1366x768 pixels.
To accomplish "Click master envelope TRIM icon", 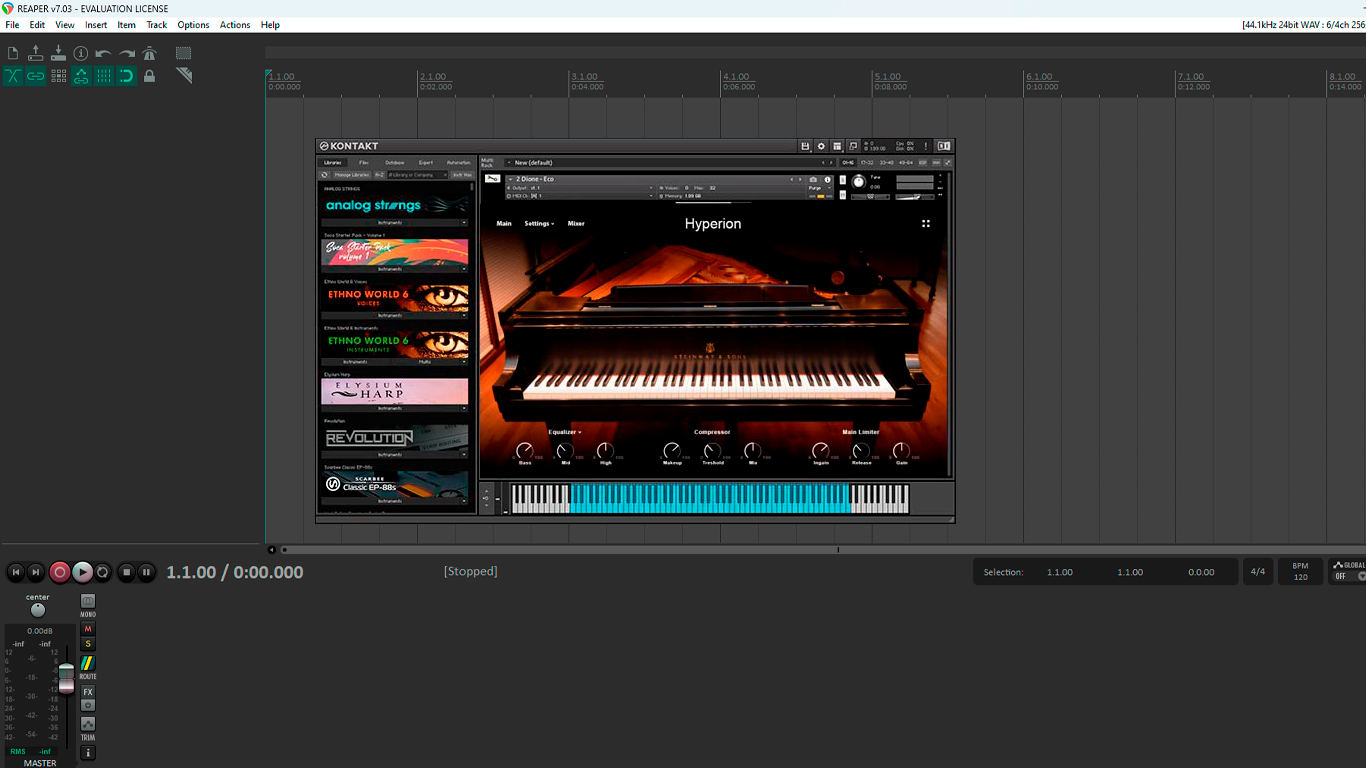I will [x=88, y=724].
